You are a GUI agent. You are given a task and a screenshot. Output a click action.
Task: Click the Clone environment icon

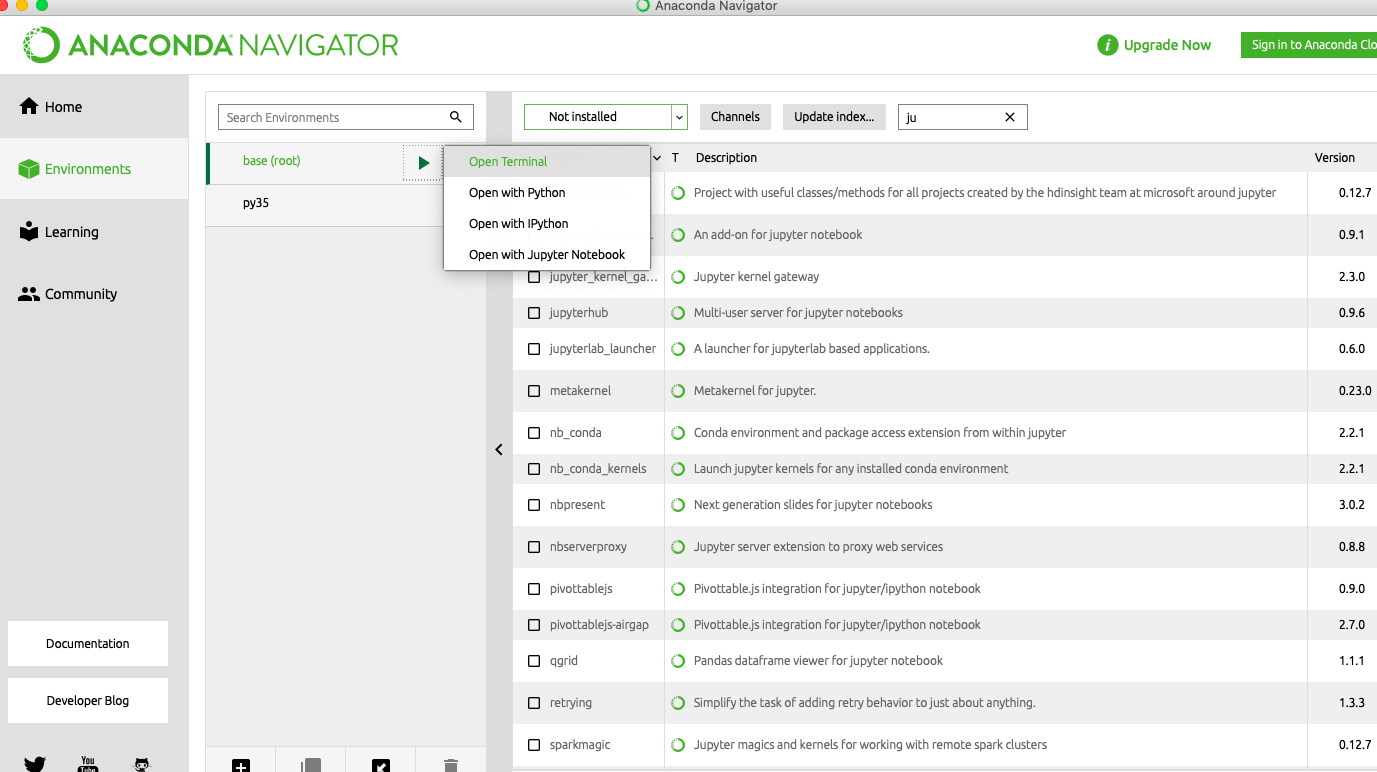[311, 766]
